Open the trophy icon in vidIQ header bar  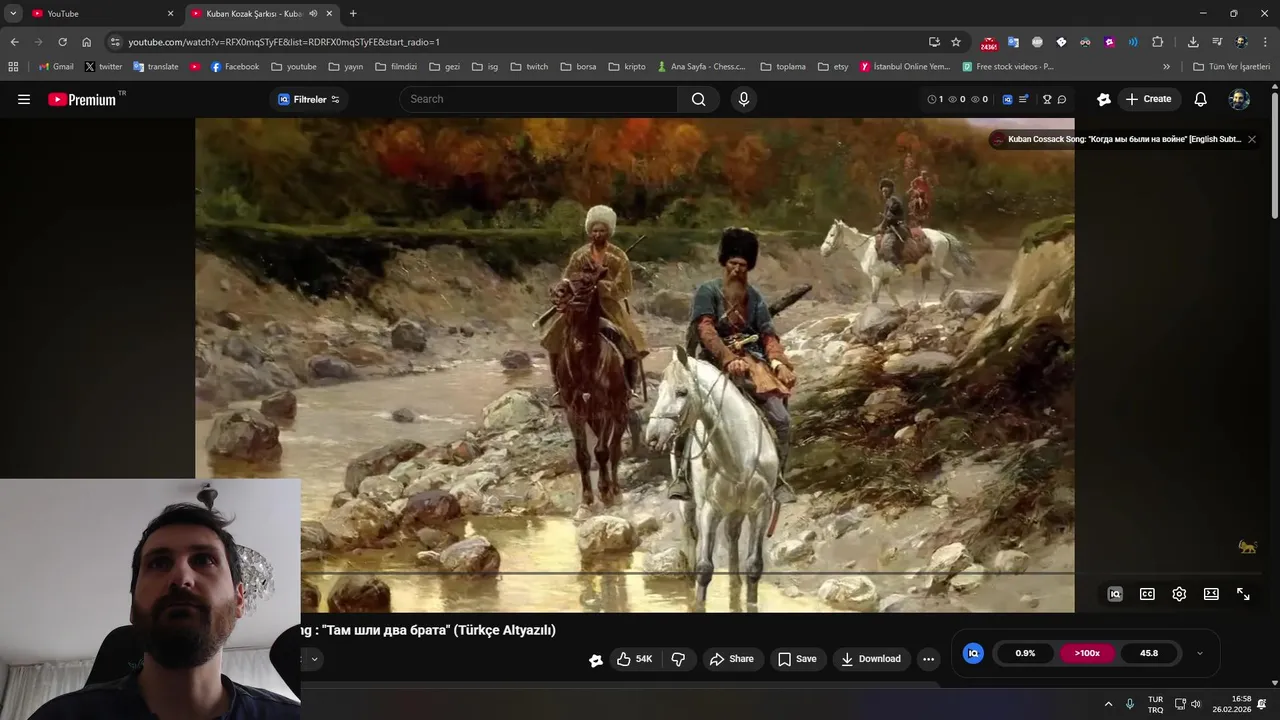pos(1047,99)
